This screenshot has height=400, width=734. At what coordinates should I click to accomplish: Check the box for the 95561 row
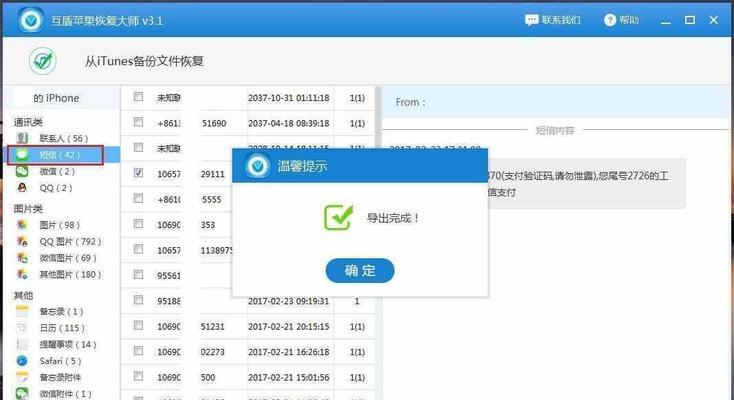pos(138,274)
